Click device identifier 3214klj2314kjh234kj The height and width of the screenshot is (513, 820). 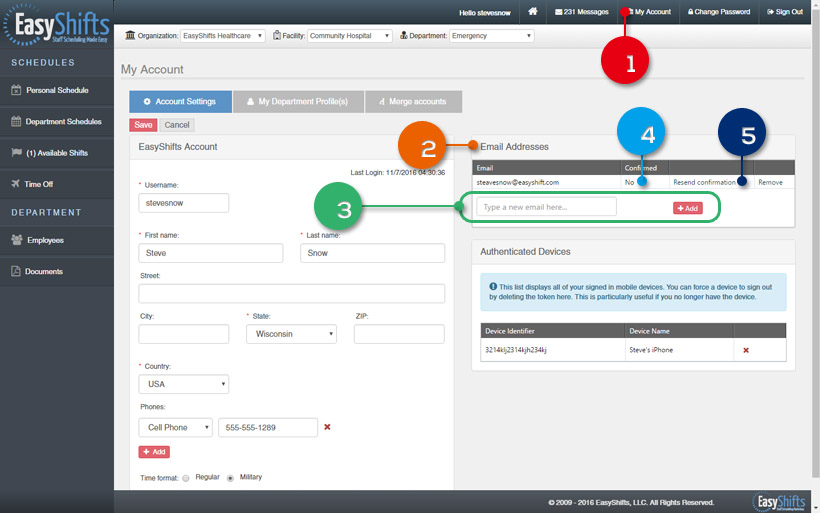[516, 350]
